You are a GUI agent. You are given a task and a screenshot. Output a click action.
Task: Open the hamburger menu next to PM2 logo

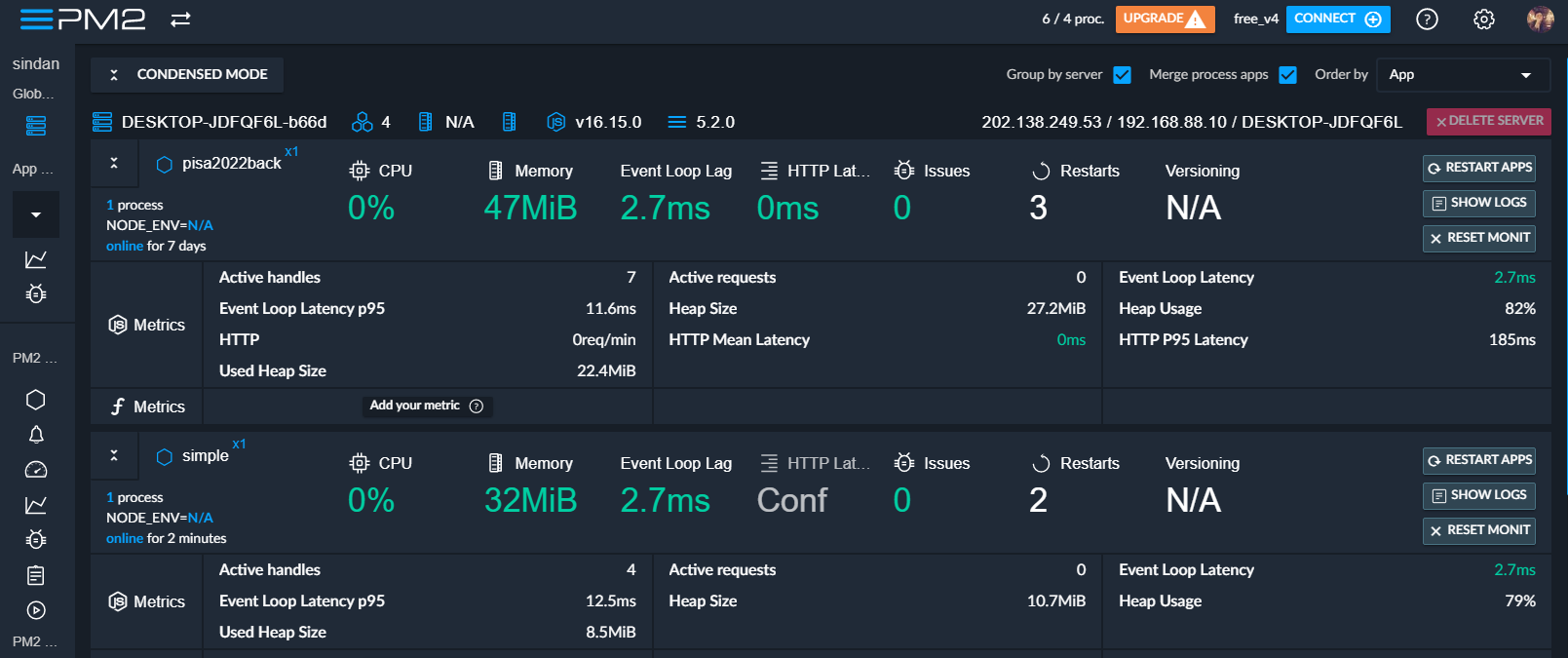point(36,19)
